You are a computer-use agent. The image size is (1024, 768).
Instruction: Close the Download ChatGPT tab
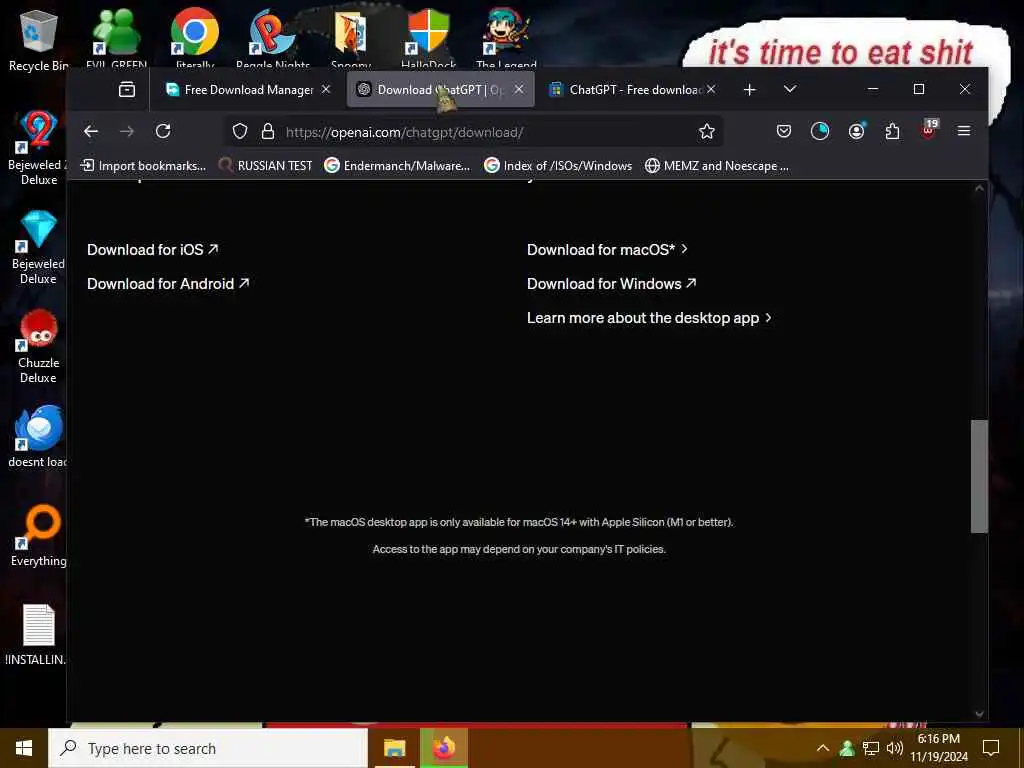tap(519, 89)
